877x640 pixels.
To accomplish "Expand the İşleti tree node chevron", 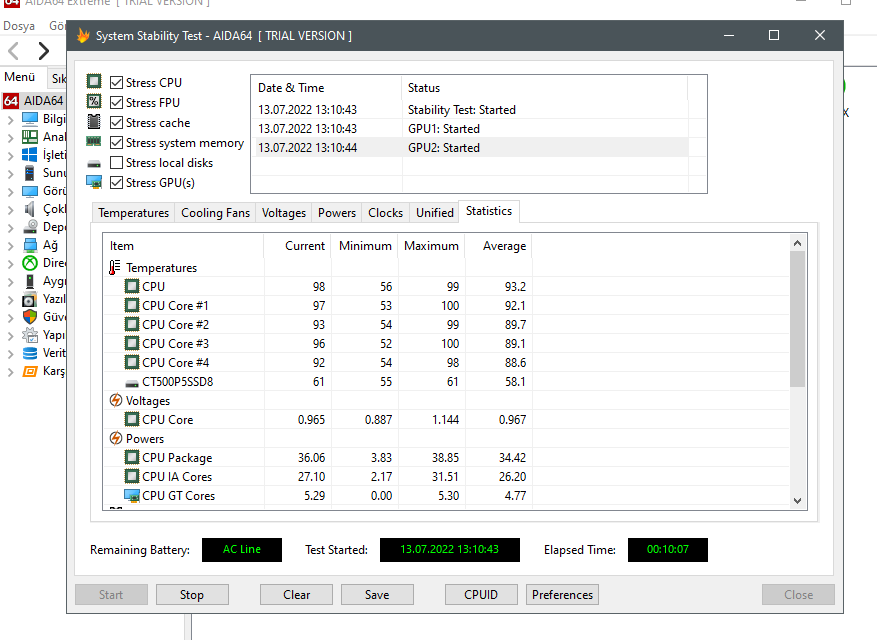I will tap(10, 156).
